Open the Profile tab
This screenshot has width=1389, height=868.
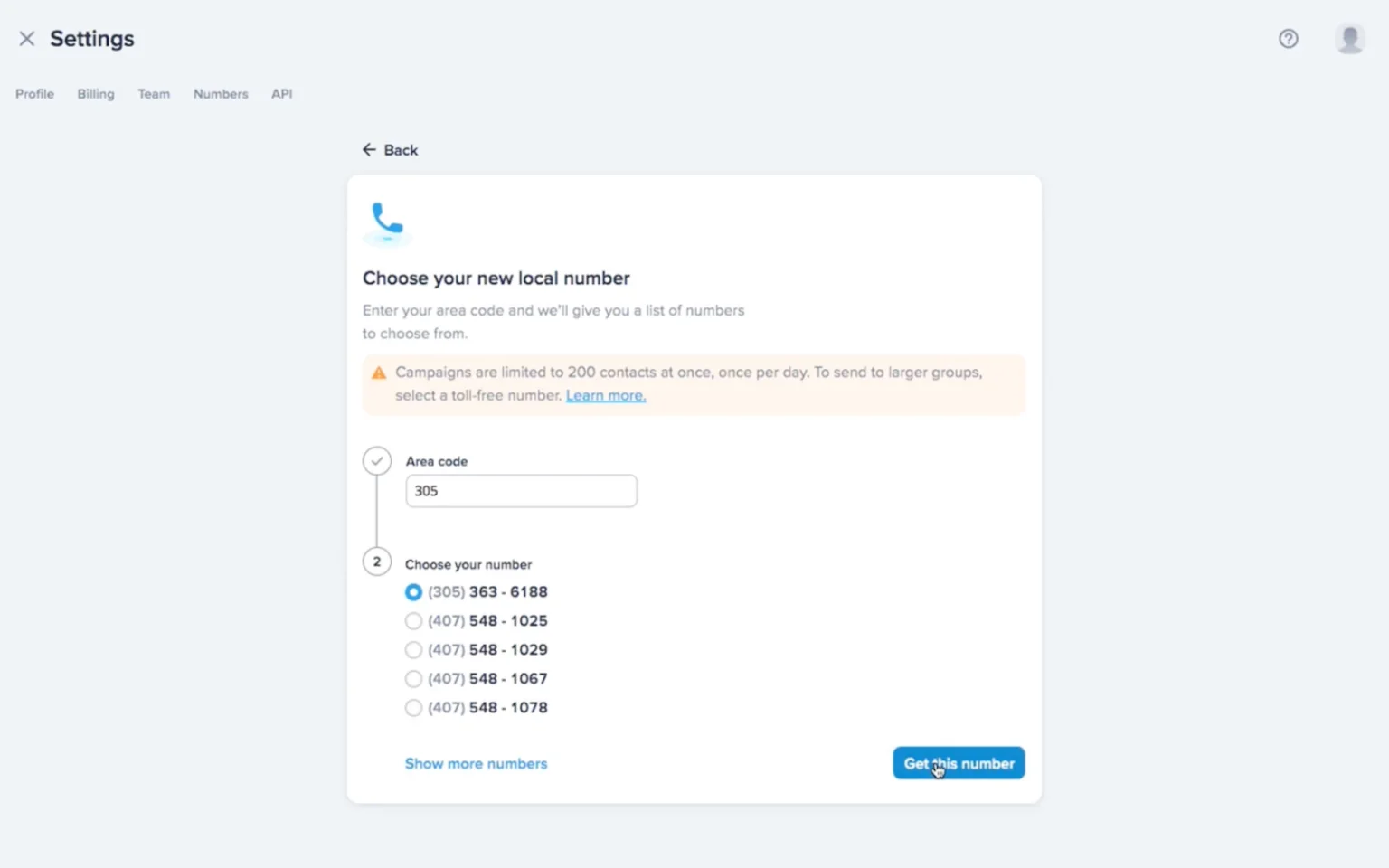[34, 94]
